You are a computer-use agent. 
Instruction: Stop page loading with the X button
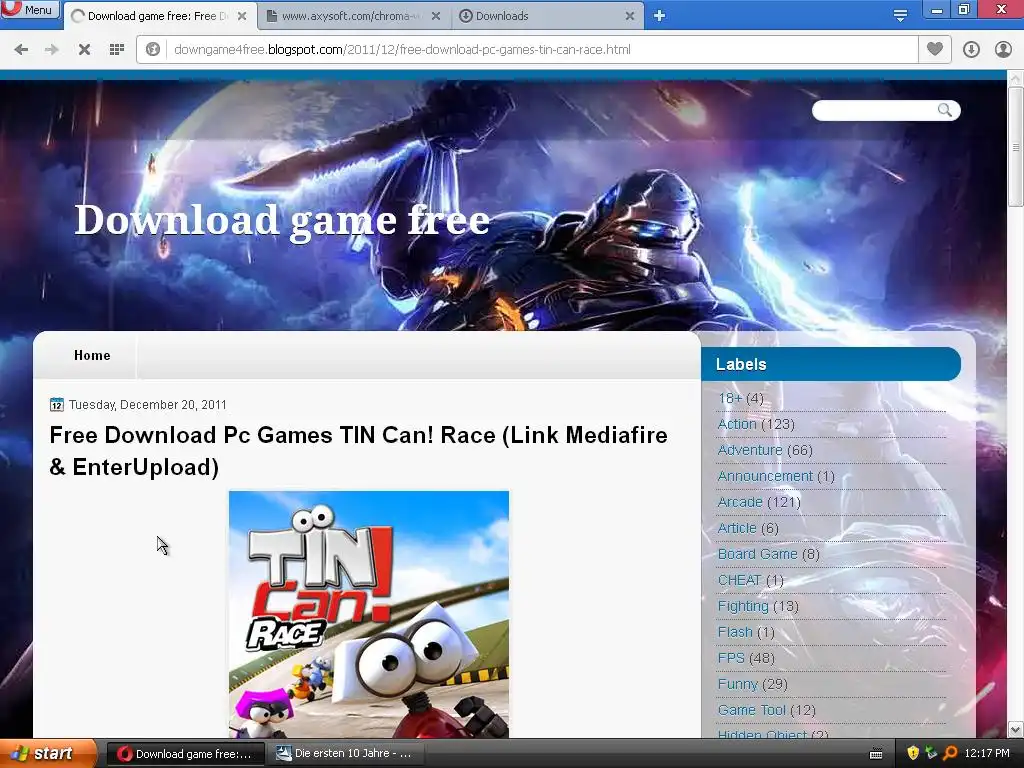pos(84,50)
